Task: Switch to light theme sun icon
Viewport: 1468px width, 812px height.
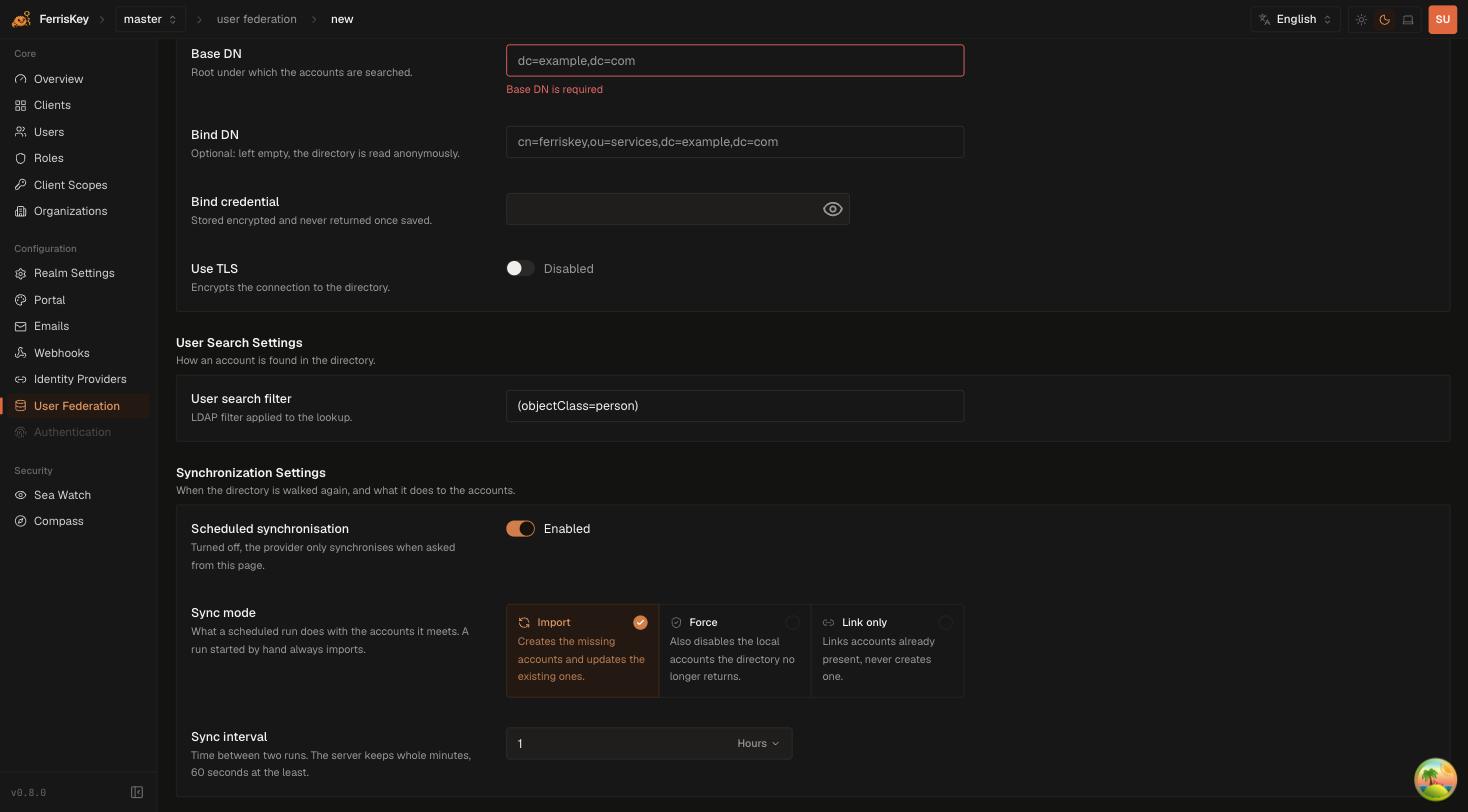Action: pyautogui.click(x=1361, y=19)
